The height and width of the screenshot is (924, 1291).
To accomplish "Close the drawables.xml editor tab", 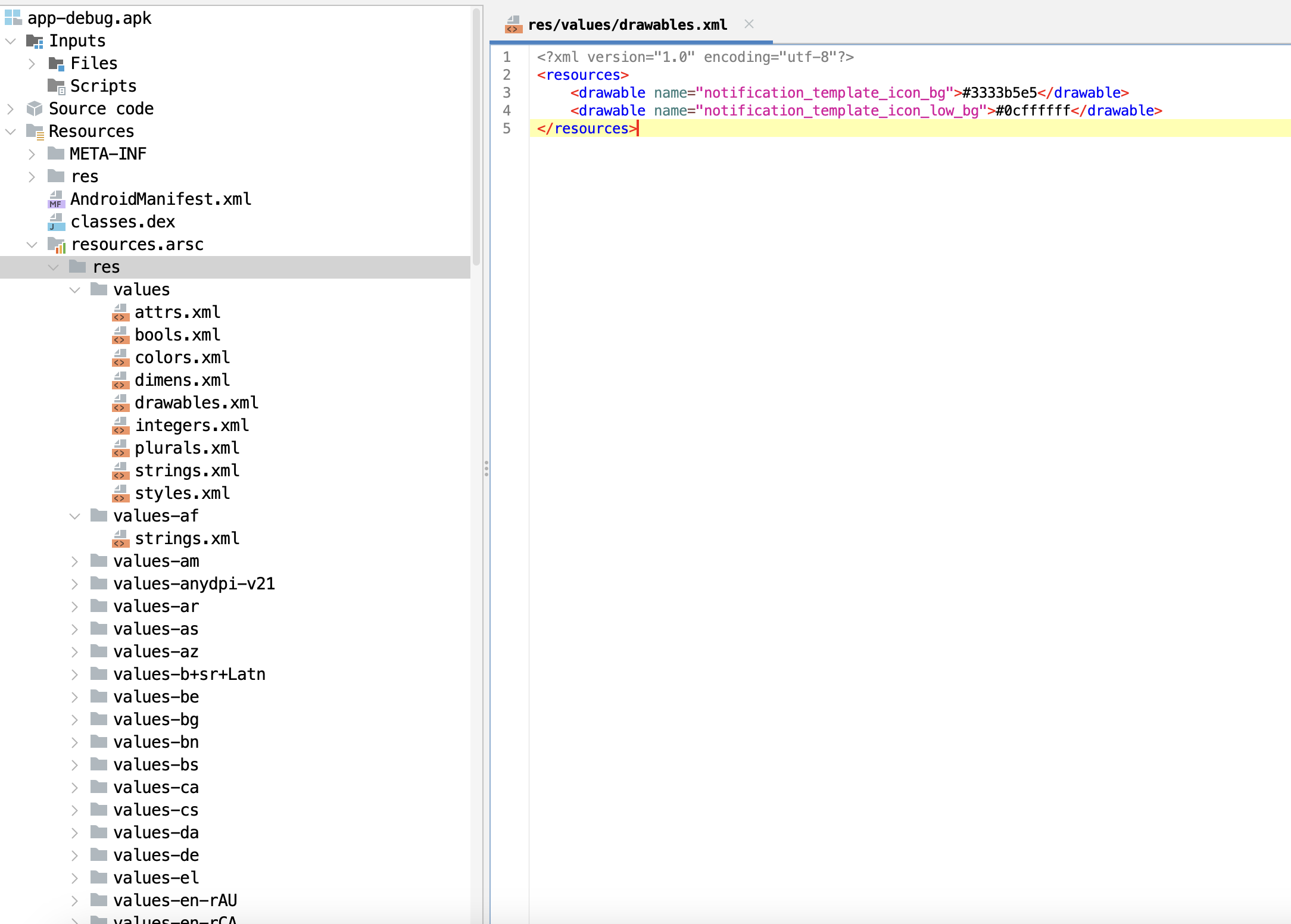I will tap(749, 24).
